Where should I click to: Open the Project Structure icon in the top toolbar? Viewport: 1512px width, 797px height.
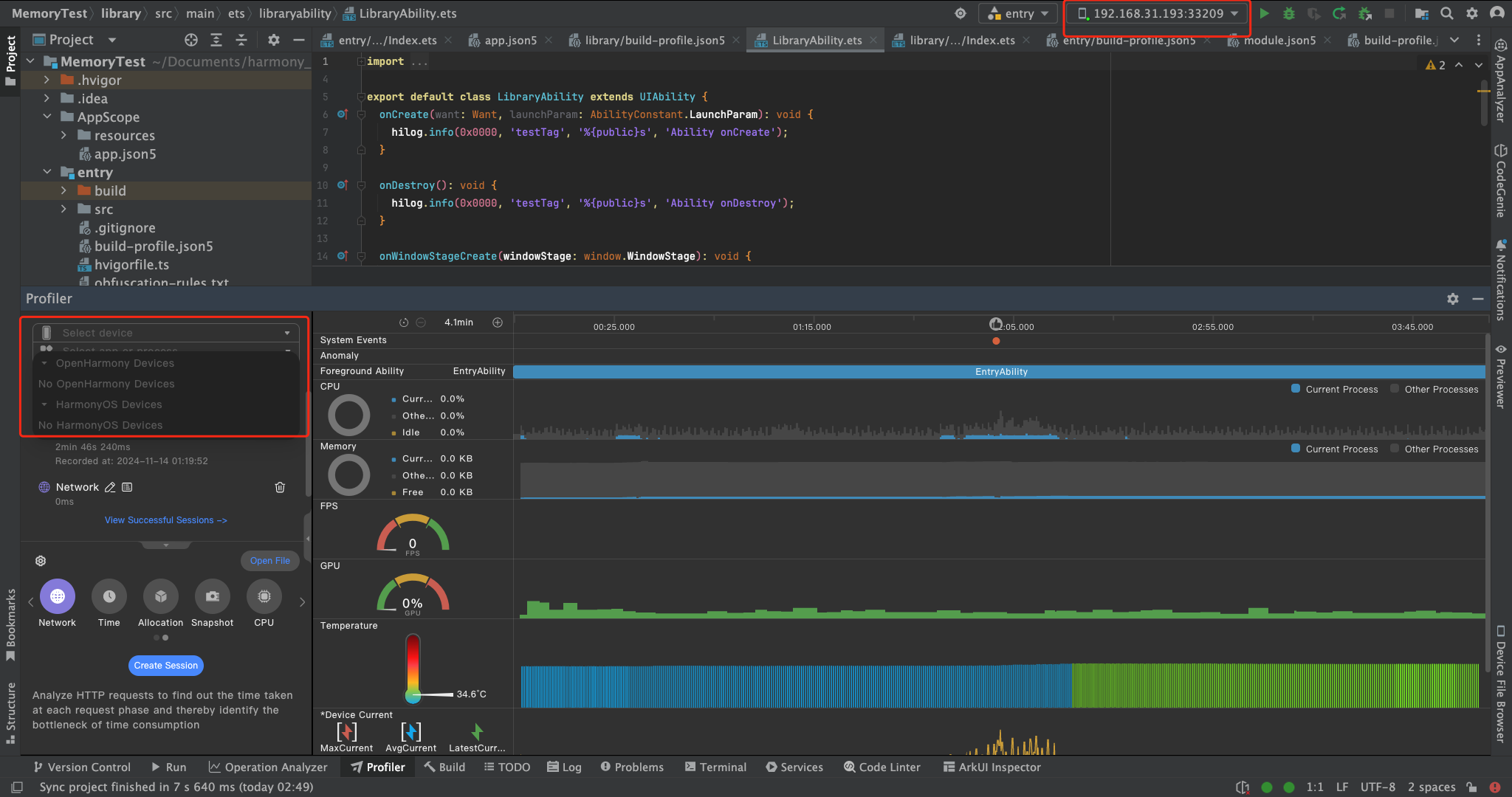(1422, 13)
